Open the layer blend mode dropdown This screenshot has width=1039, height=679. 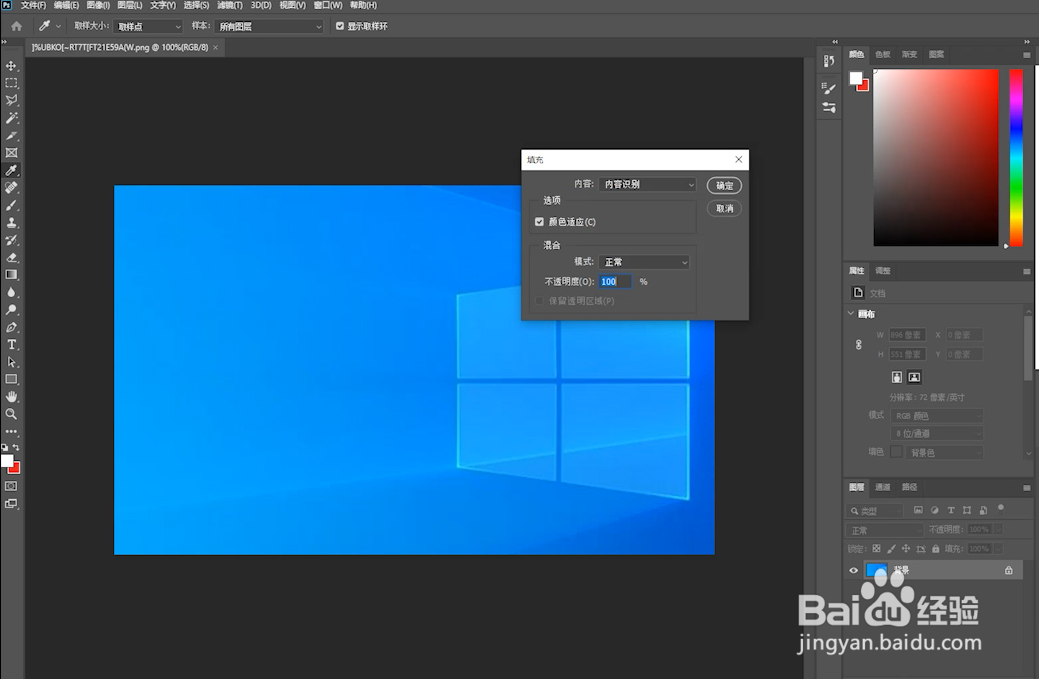tap(885, 530)
